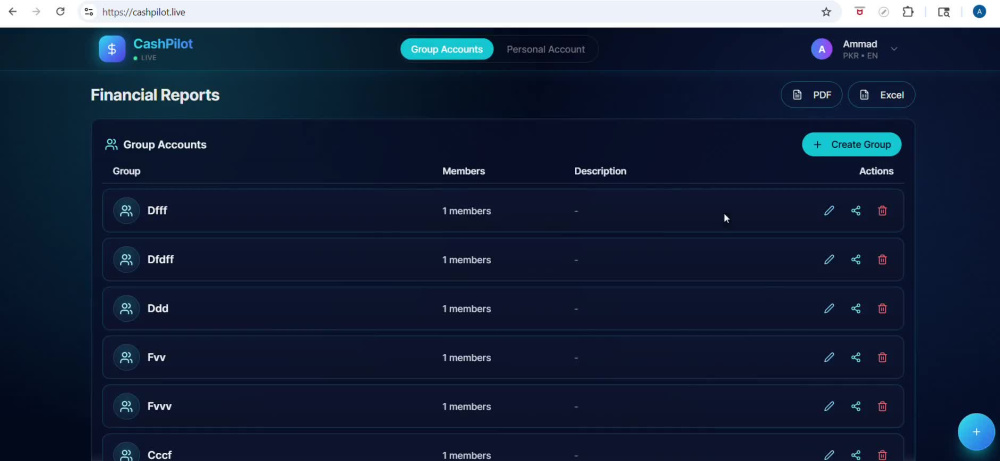The image size is (1000, 461).
Task: View site information icon in address bar
Action: (89, 12)
